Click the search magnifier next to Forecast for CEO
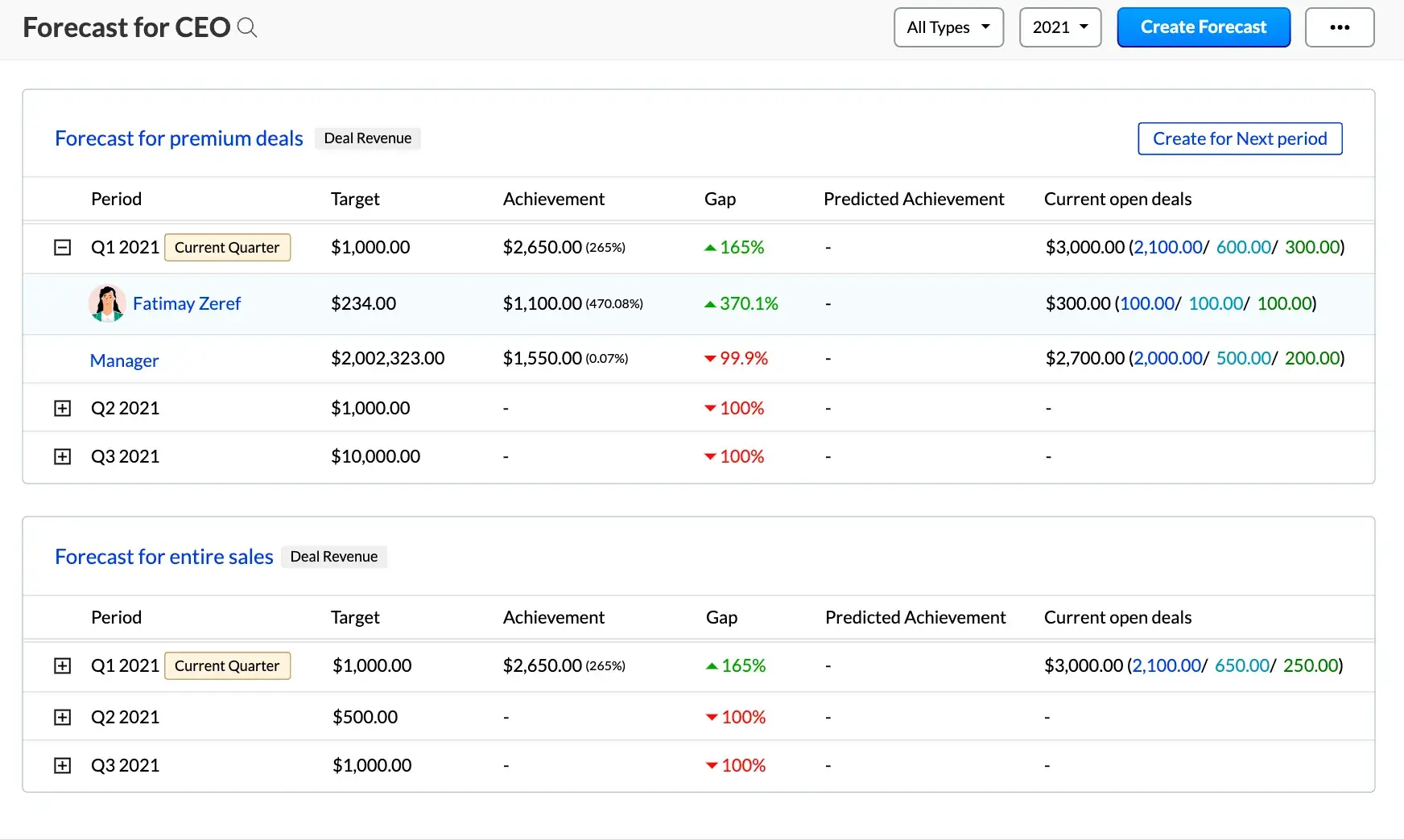Screen dimensions: 1404x840 click(x=247, y=28)
